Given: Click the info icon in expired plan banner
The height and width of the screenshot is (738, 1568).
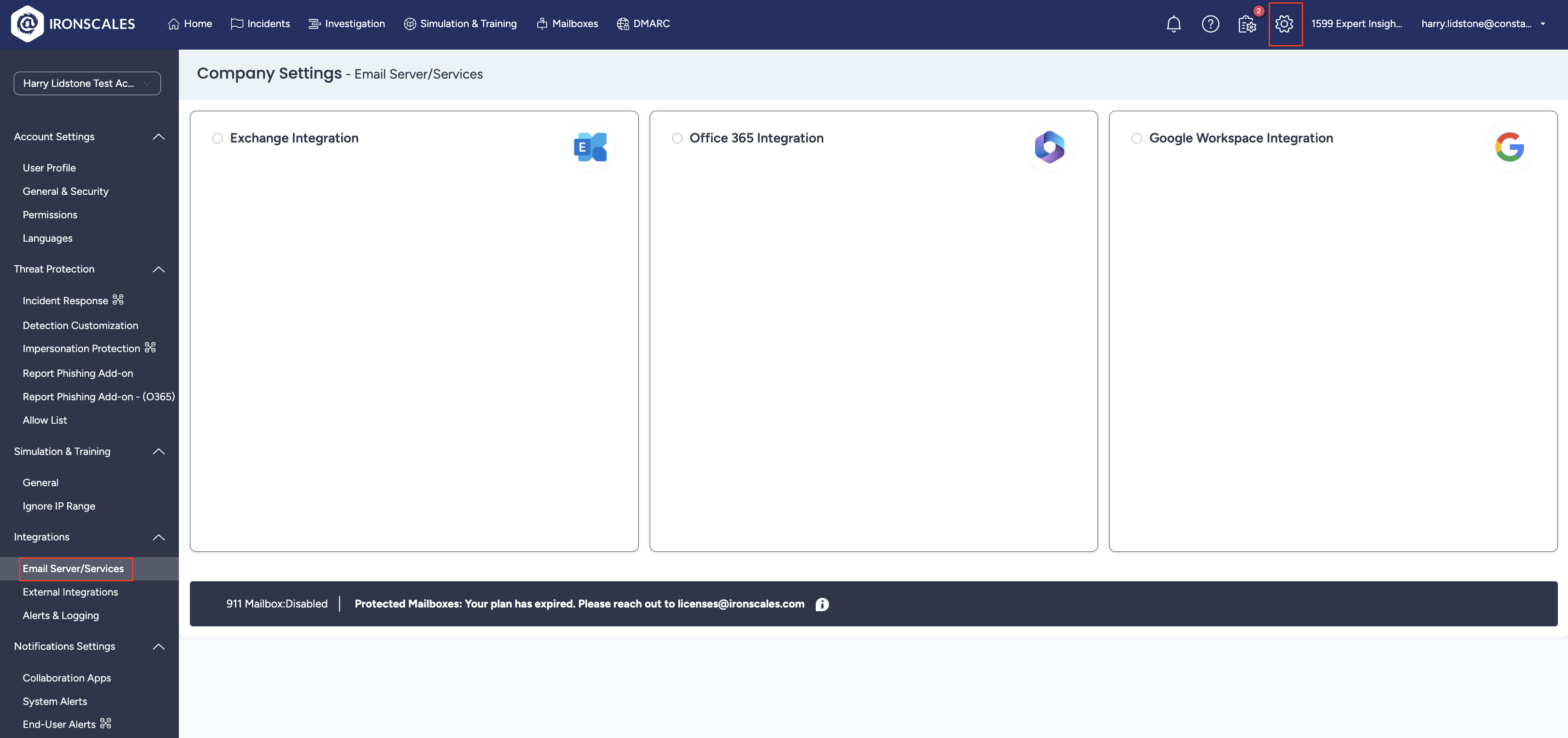Looking at the screenshot, I should pos(822,604).
